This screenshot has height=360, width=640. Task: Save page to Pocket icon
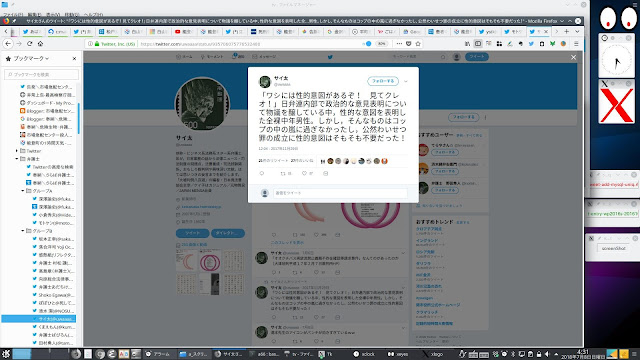pyautogui.click(x=409, y=44)
